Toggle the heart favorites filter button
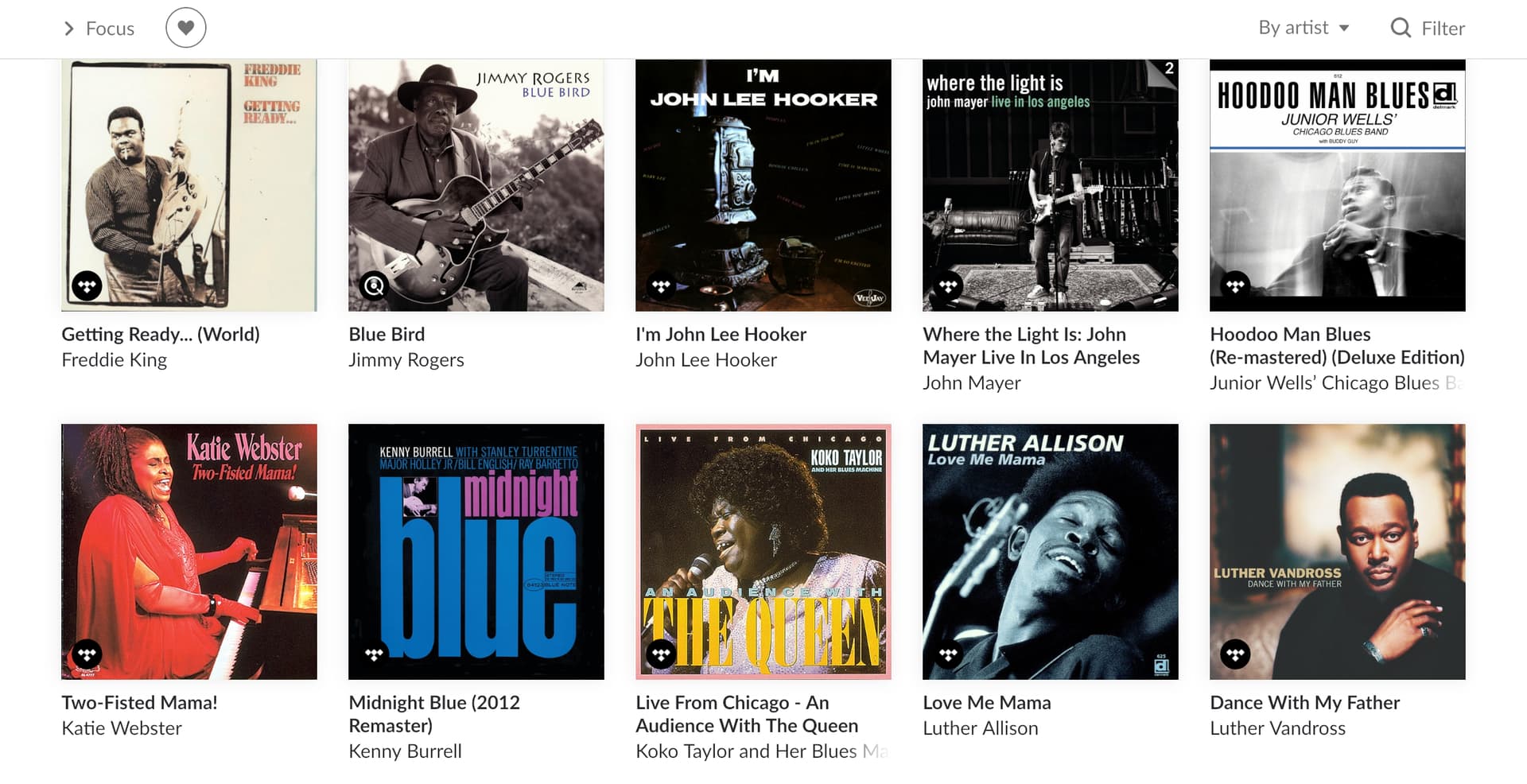This screenshot has height=784, width=1527. click(x=185, y=28)
